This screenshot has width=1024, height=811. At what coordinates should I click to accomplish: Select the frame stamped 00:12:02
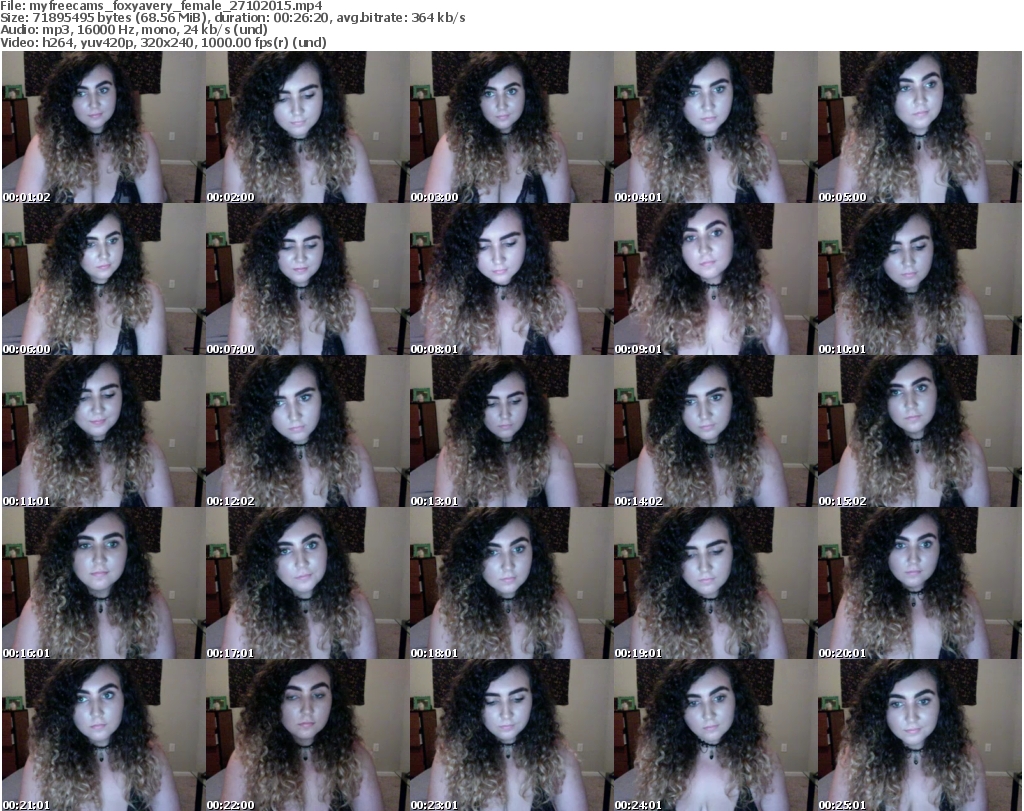point(308,432)
